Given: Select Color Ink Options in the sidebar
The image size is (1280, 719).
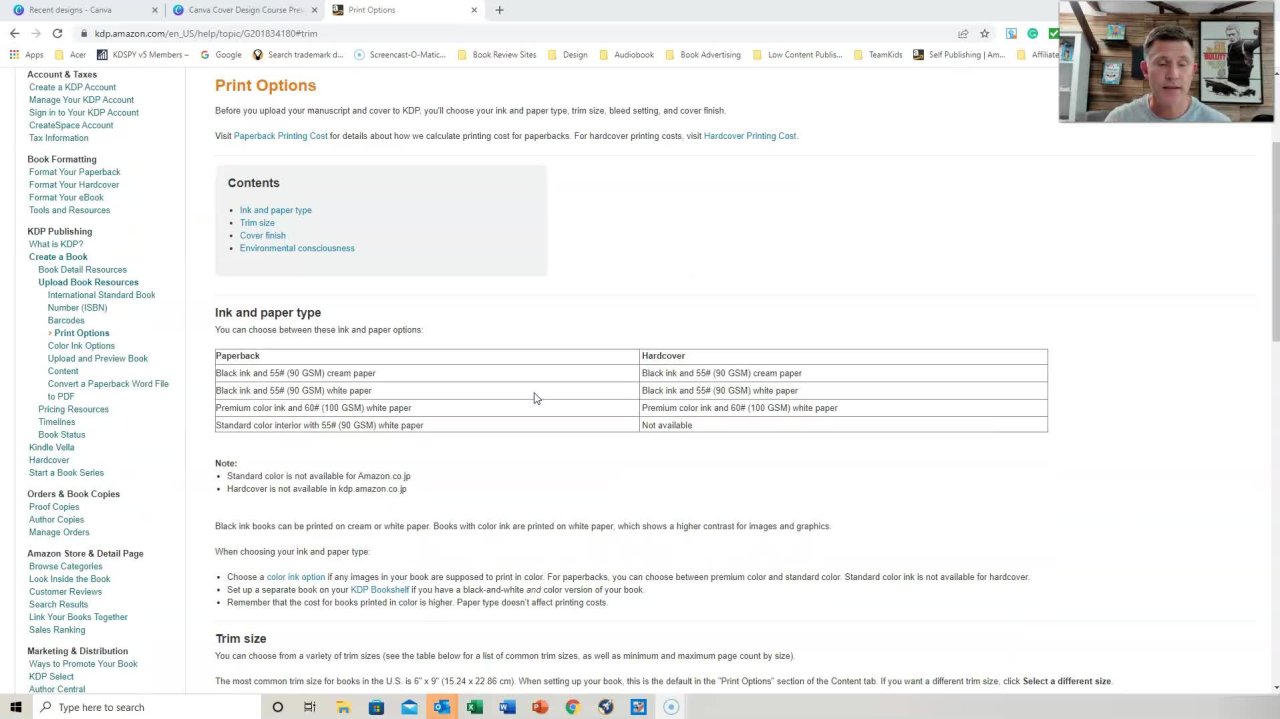Looking at the screenshot, I should [81, 346].
